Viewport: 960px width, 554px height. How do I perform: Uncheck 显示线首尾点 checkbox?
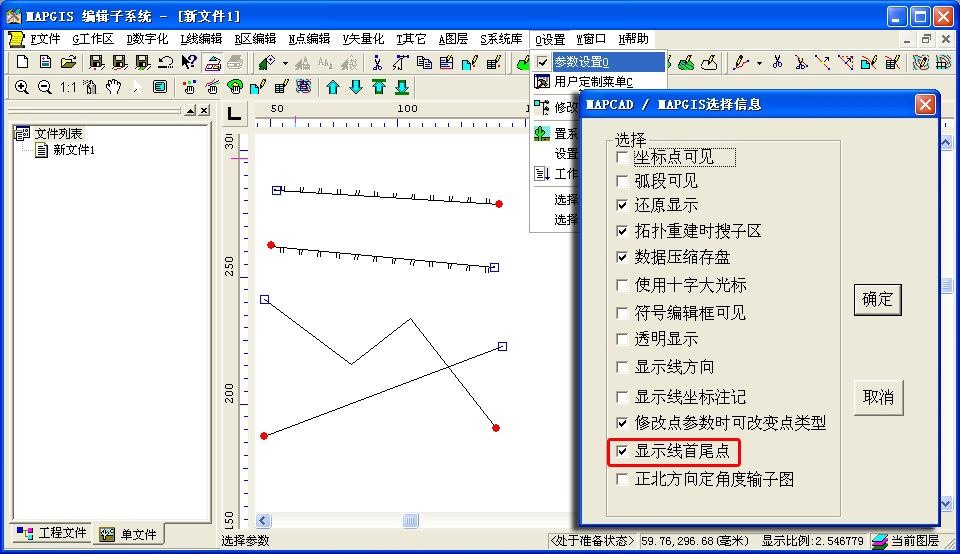pyautogui.click(x=622, y=451)
